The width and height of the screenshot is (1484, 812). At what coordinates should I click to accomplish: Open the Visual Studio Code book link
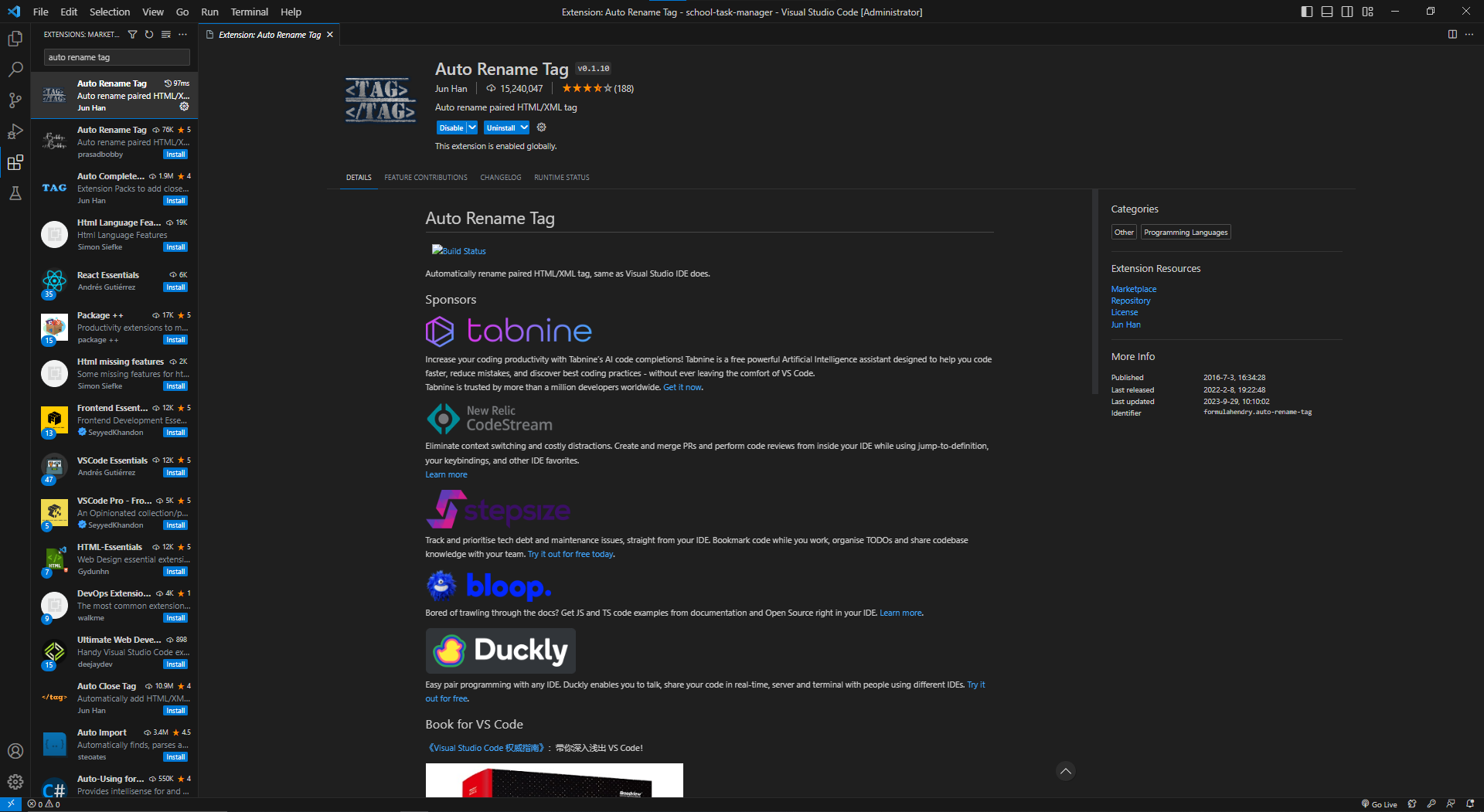coord(485,748)
